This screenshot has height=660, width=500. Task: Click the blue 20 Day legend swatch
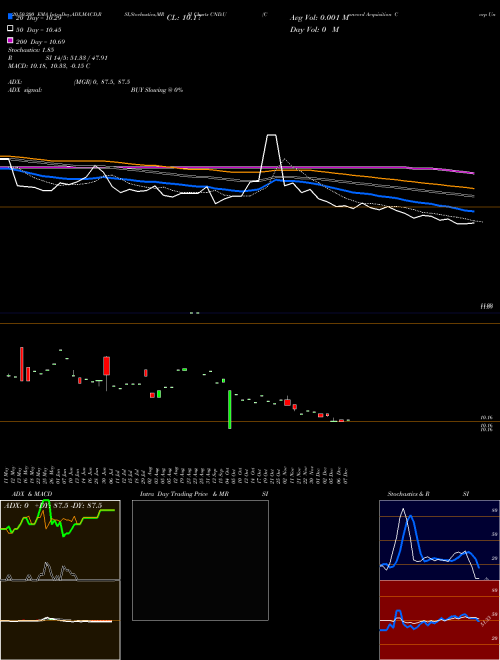(10, 16)
